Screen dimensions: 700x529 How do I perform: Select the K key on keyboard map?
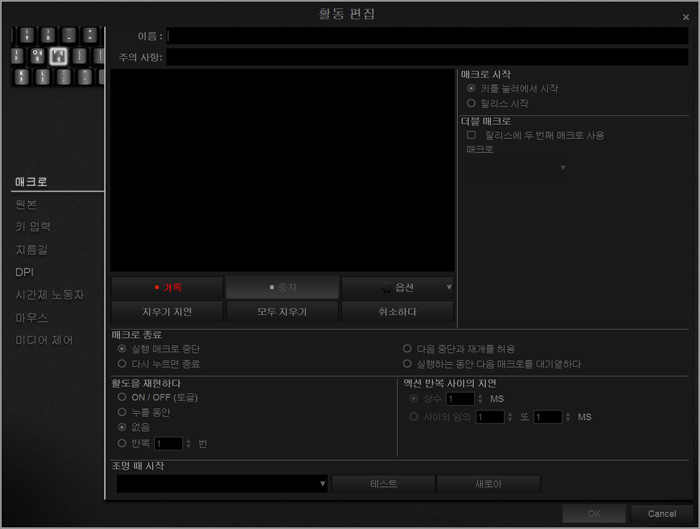[21, 77]
